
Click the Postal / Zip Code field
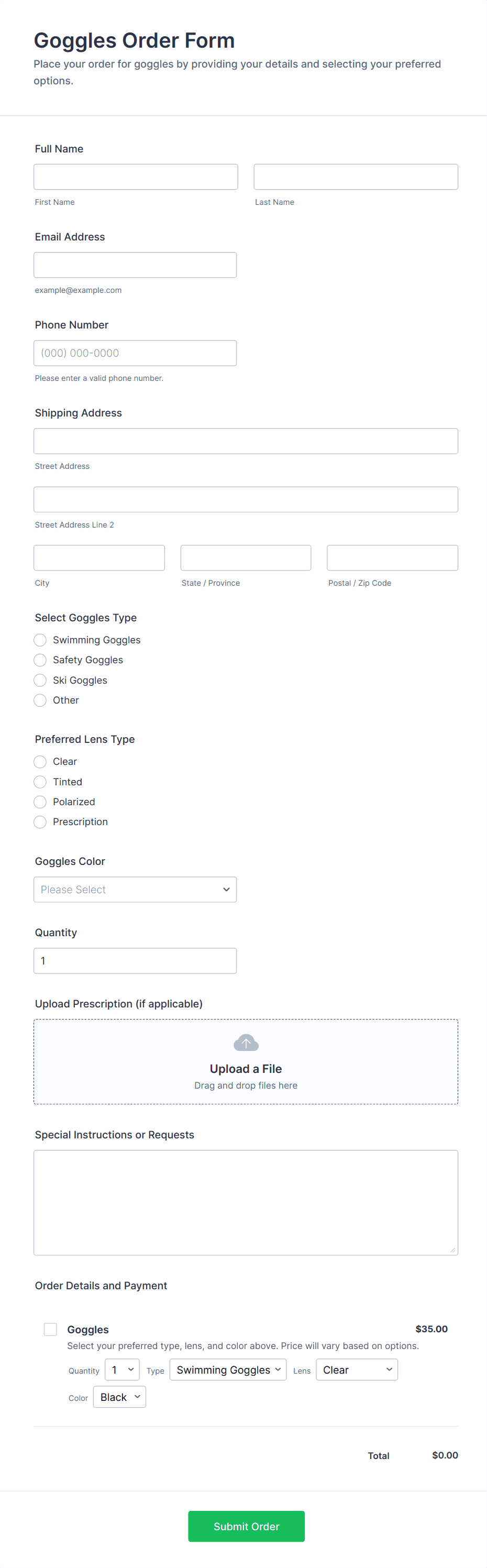click(392, 557)
